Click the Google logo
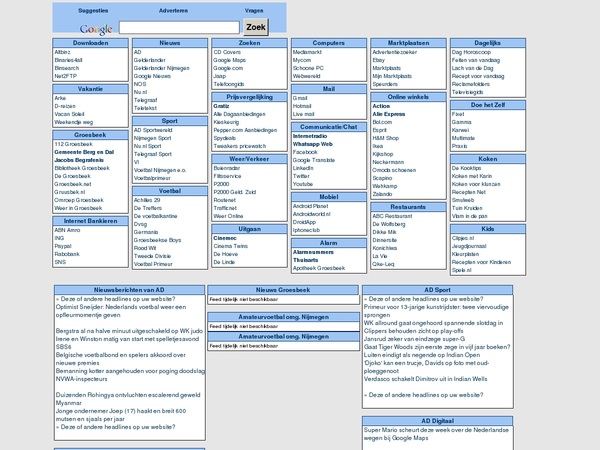Image resolution: width=600 pixels, height=450 pixels. click(96, 29)
